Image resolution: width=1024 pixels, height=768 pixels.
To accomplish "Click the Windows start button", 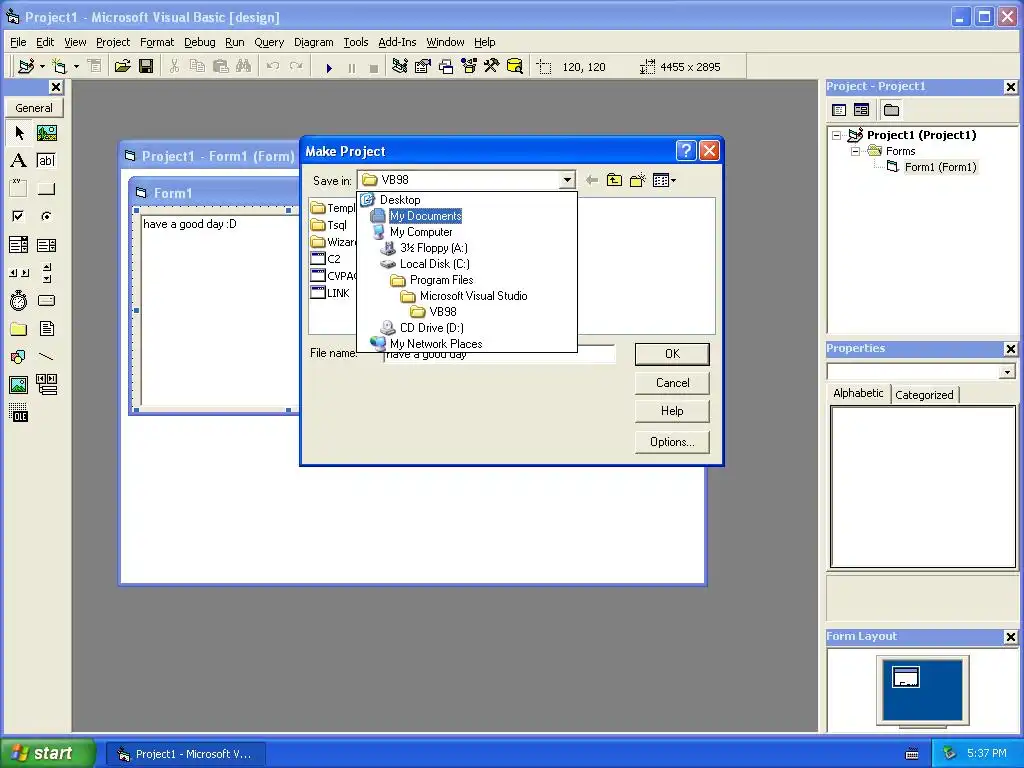I will (x=48, y=753).
